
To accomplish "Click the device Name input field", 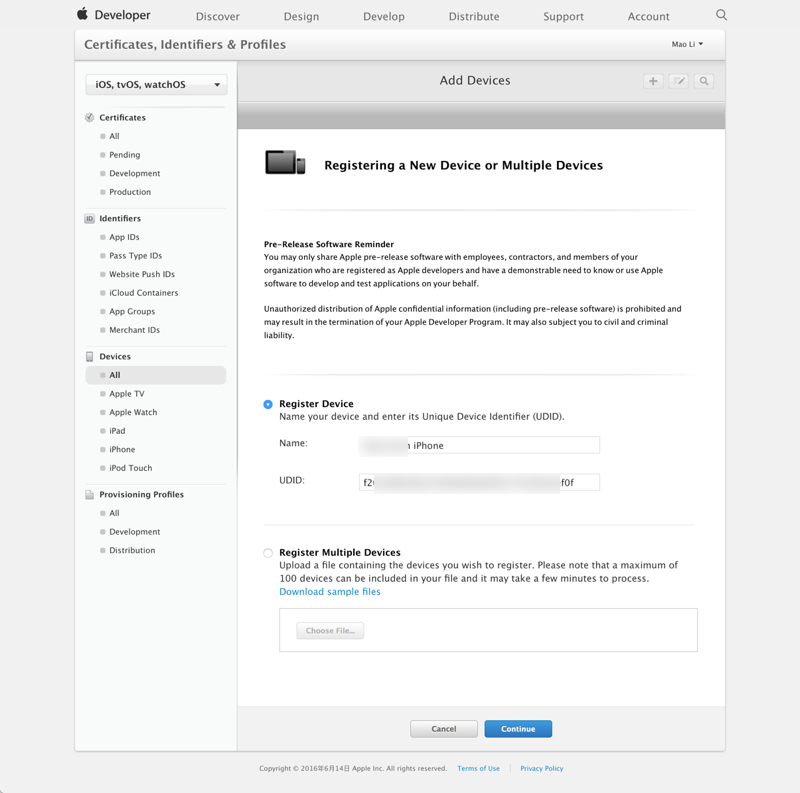I will pyautogui.click(x=479, y=445).
